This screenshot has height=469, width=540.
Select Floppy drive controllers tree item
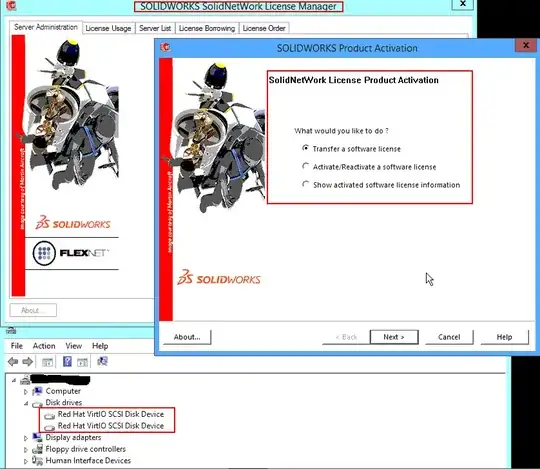79,449
